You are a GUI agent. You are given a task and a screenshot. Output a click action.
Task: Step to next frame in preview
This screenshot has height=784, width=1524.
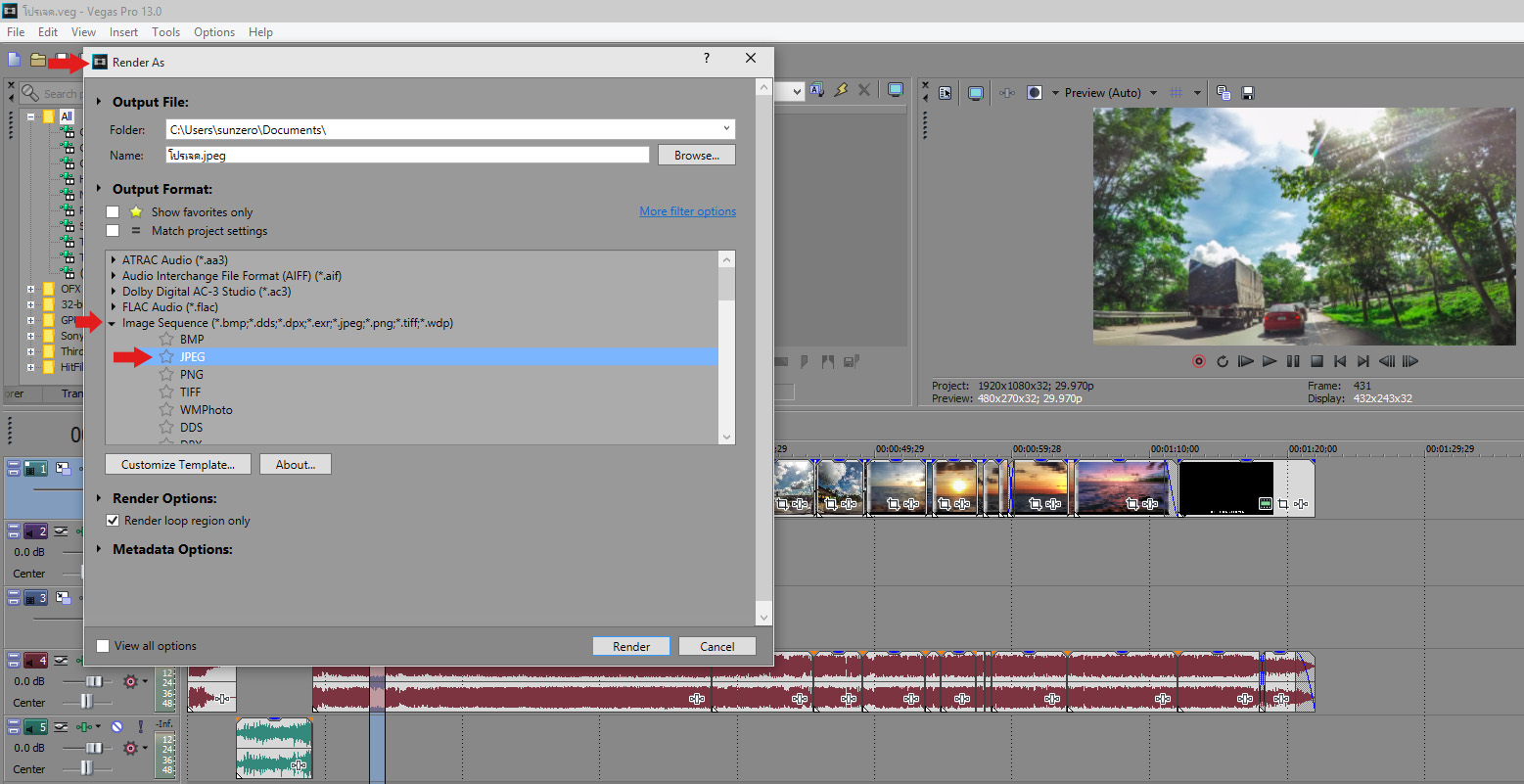tap(1410, 361)
